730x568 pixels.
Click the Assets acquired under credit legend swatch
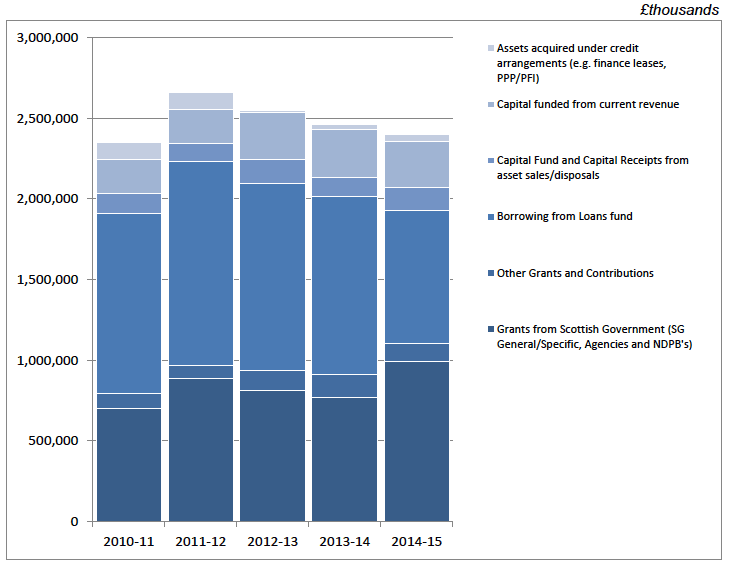[x=491, y=48]
